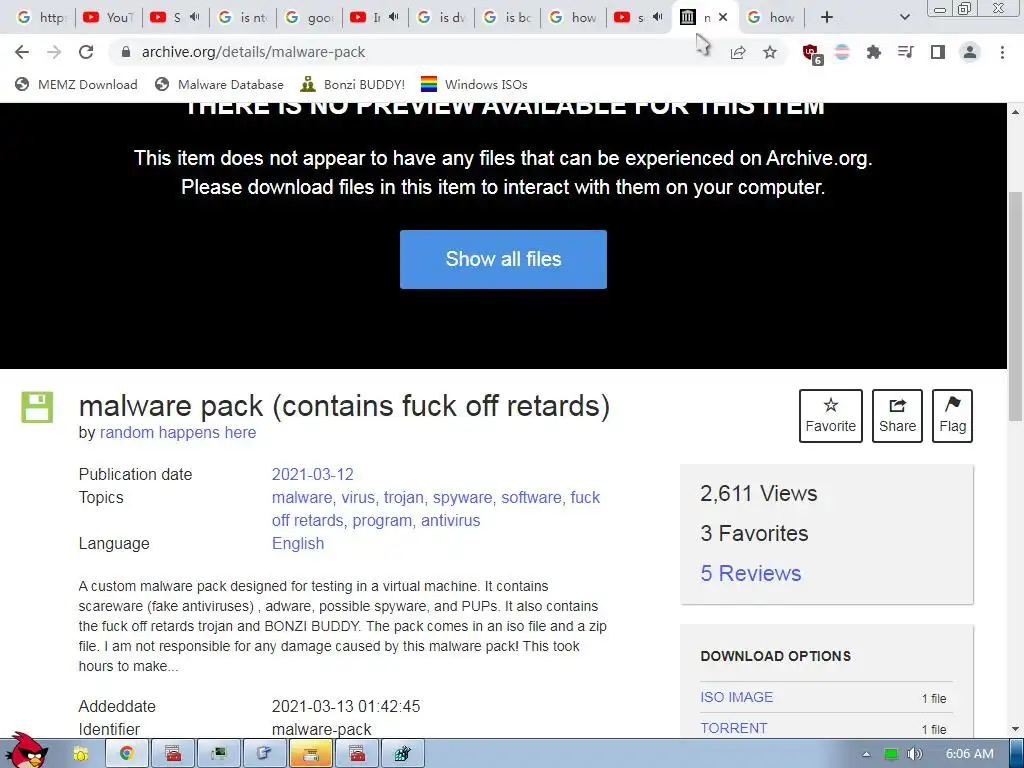Click the Favorite star button

831,416
